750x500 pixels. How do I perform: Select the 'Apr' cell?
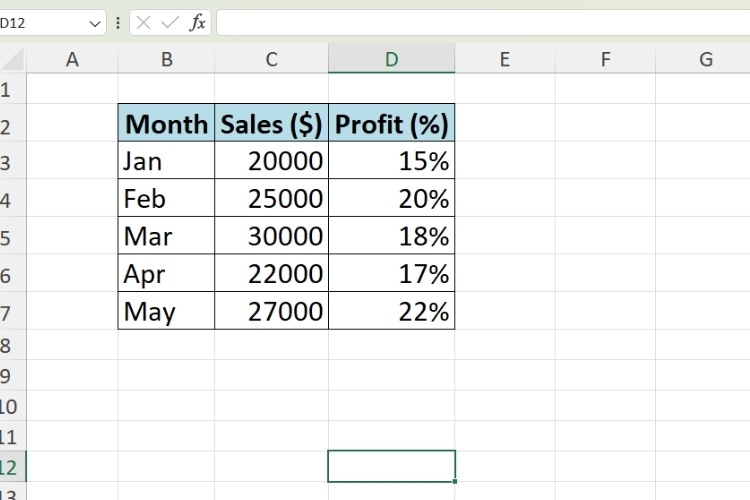166,273
